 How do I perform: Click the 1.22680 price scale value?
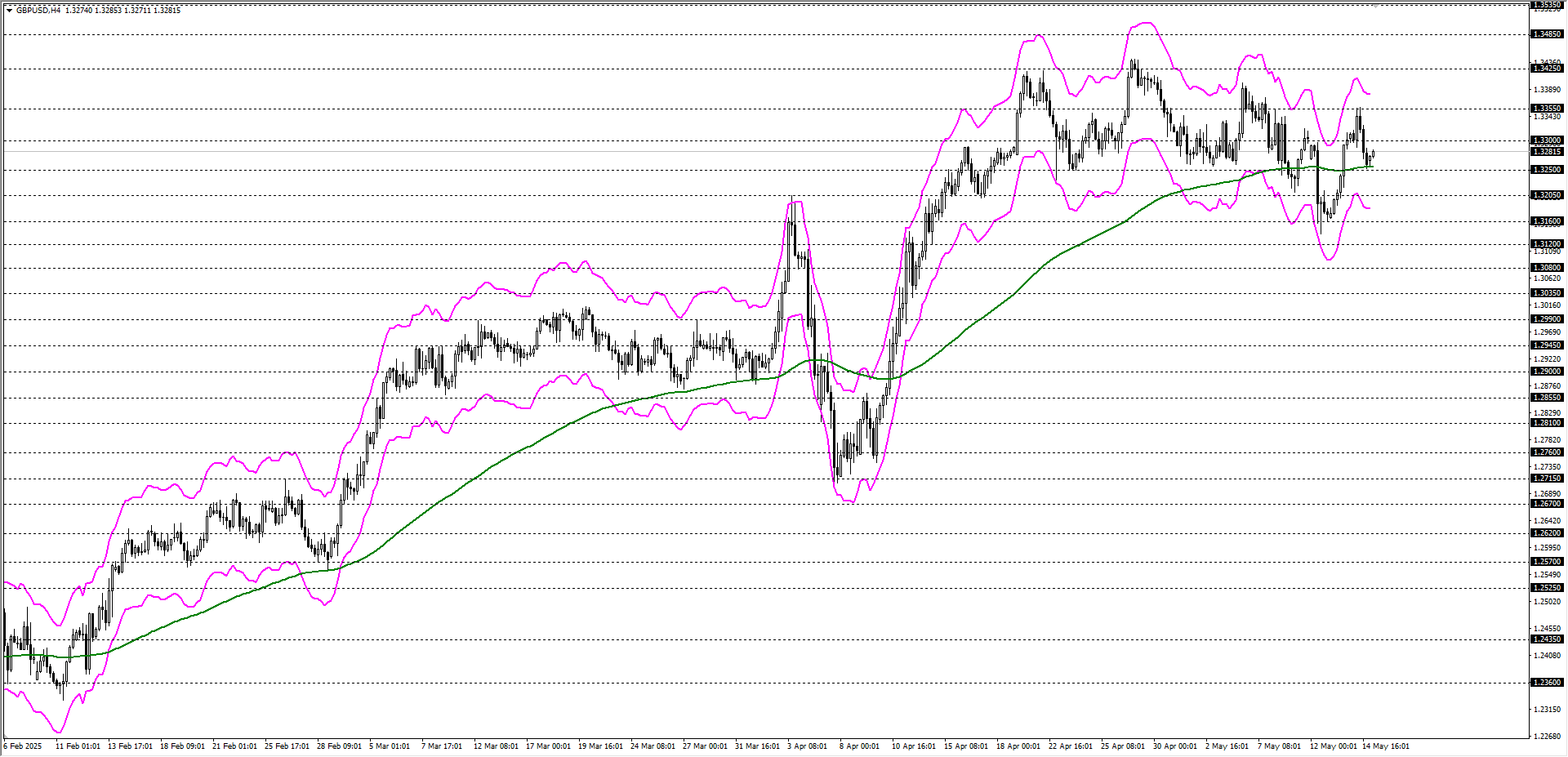point(1547,737)
